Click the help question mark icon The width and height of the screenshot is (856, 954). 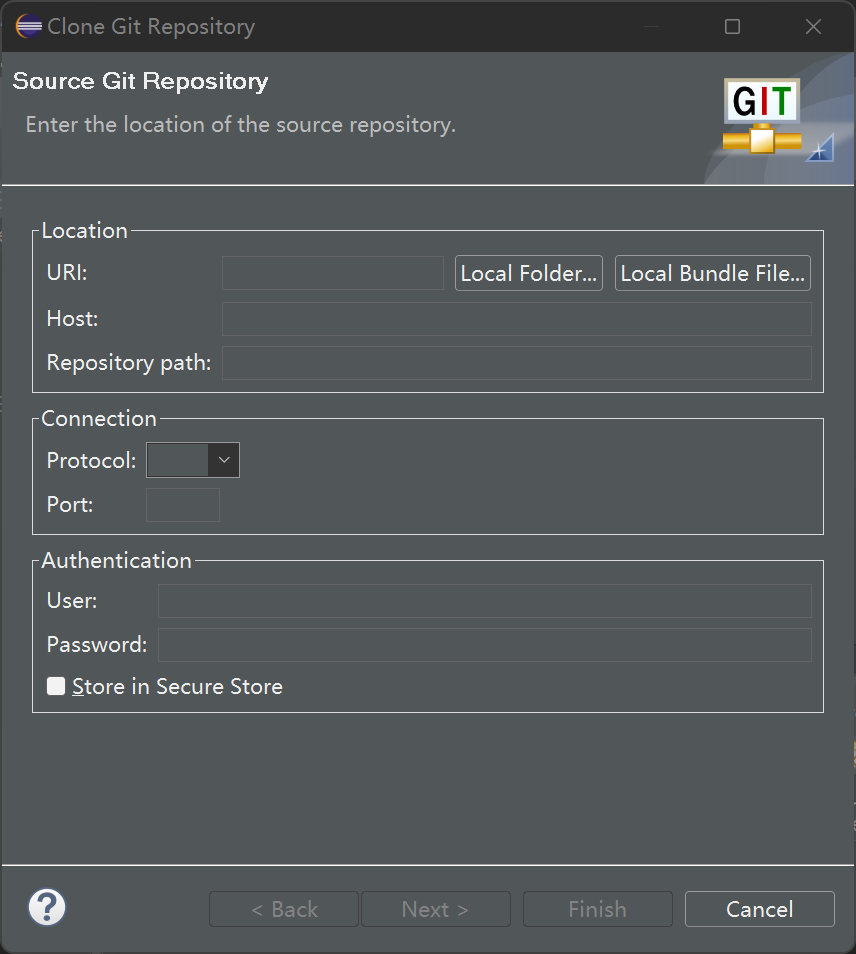(x=46, y=908)
